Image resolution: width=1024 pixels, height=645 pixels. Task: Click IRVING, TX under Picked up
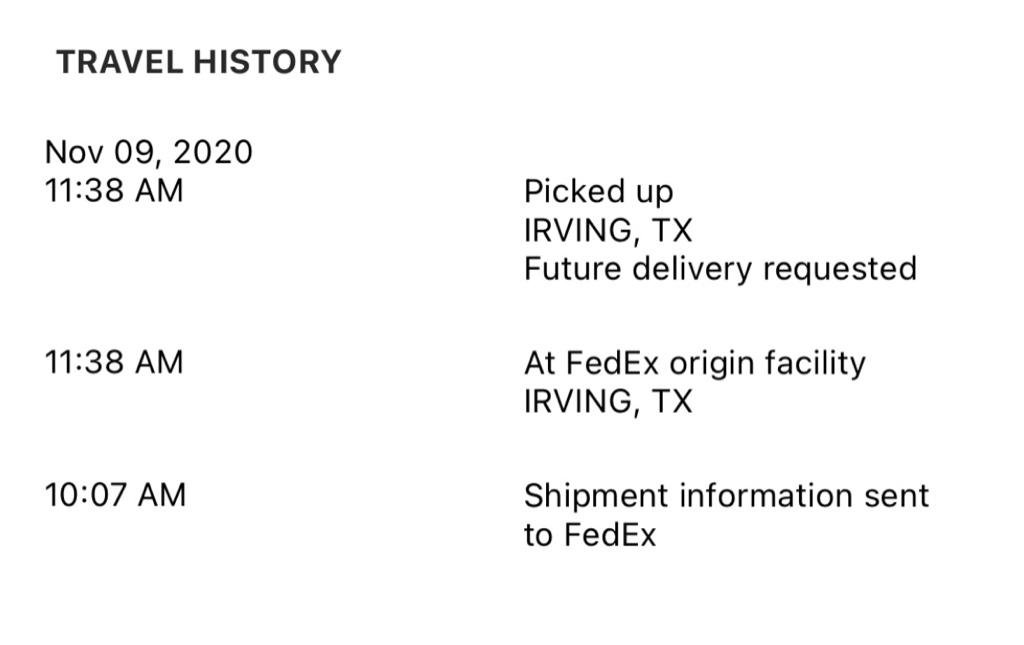608,231
